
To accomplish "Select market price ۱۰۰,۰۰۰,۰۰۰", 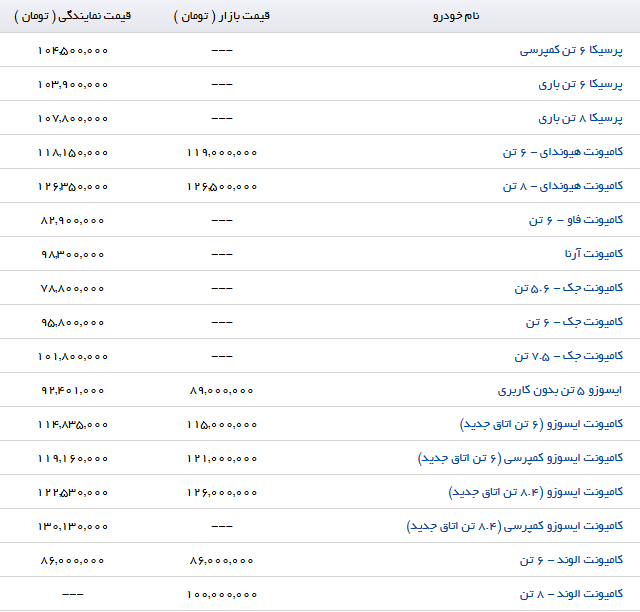I will point(222,594).
